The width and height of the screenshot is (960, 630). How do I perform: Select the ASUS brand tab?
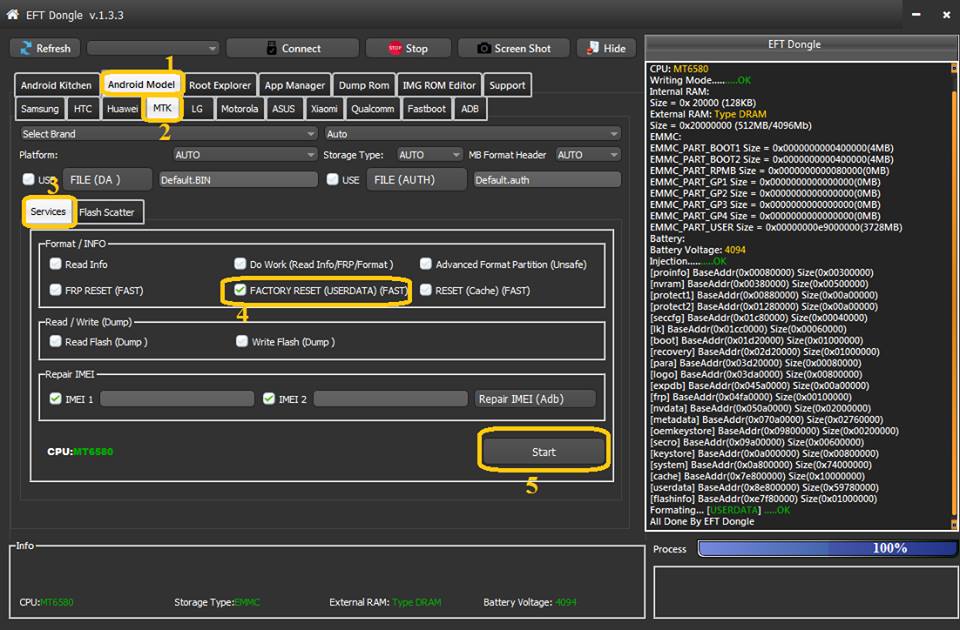[x=283, y=108]
